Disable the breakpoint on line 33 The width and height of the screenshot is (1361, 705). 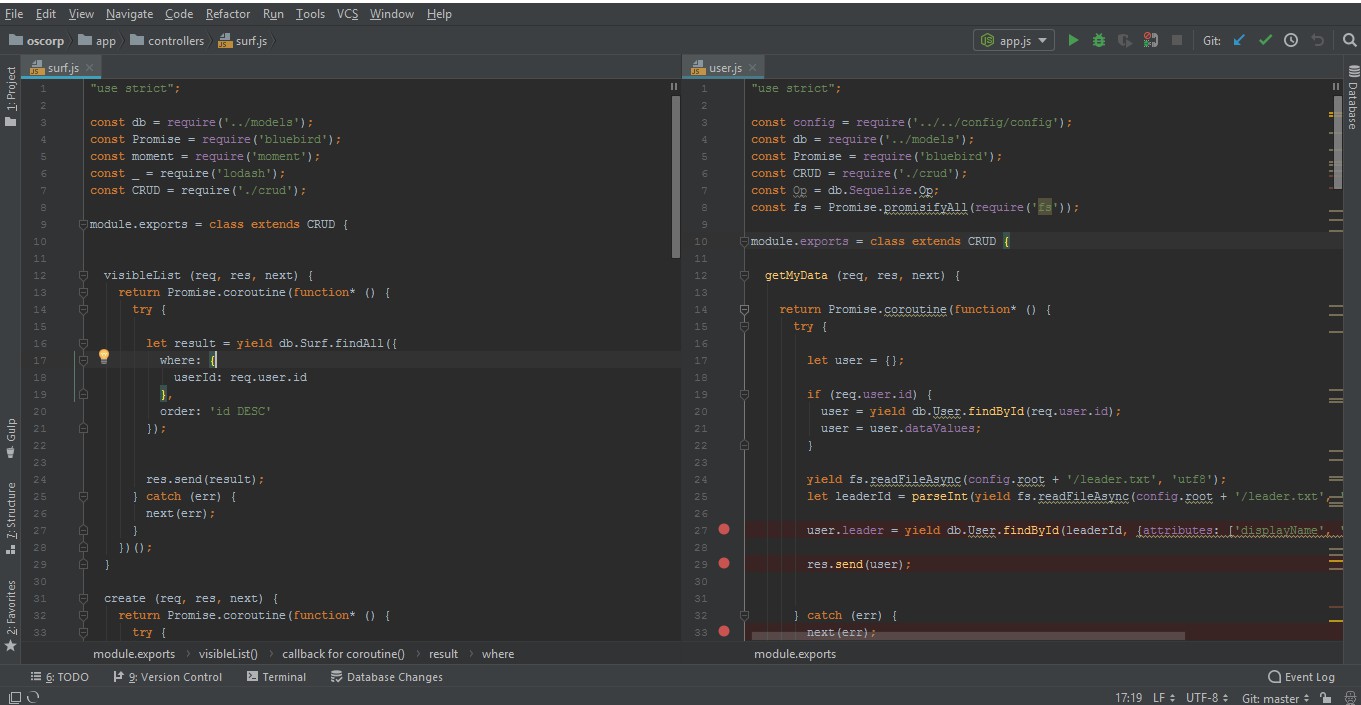(724, 632)
